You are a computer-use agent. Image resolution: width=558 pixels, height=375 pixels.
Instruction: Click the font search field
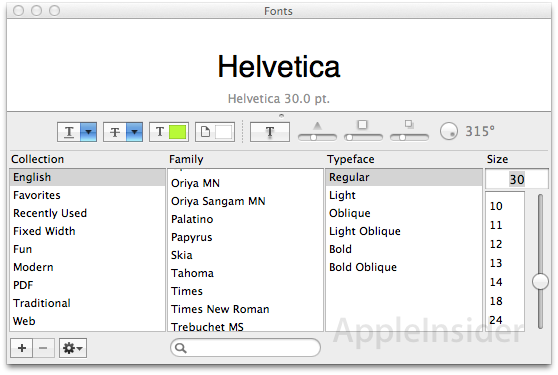246,348
